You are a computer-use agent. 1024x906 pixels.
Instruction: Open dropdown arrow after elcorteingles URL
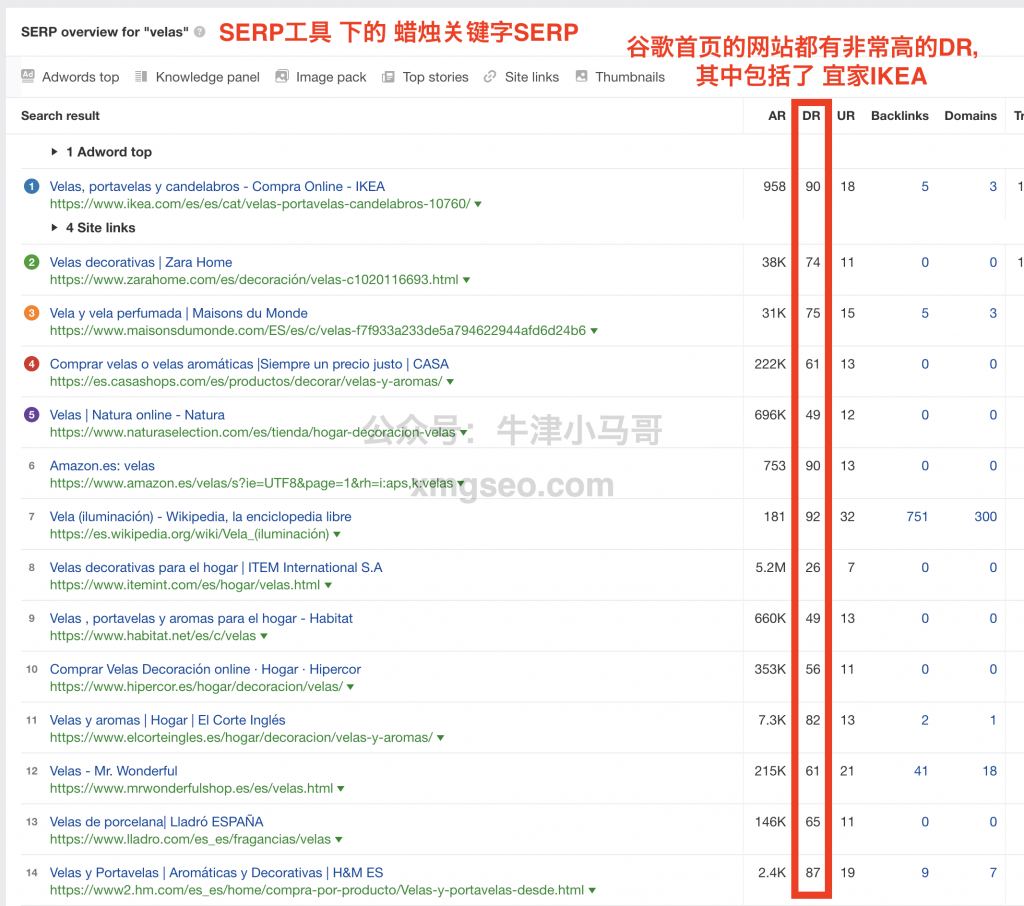pos(440,739)
